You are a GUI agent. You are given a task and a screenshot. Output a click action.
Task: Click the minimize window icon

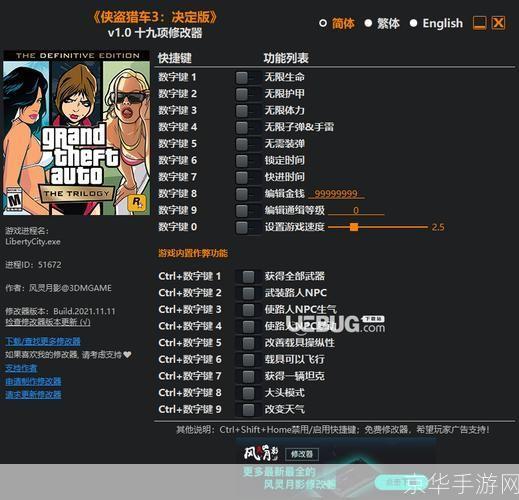coord(479,23)
